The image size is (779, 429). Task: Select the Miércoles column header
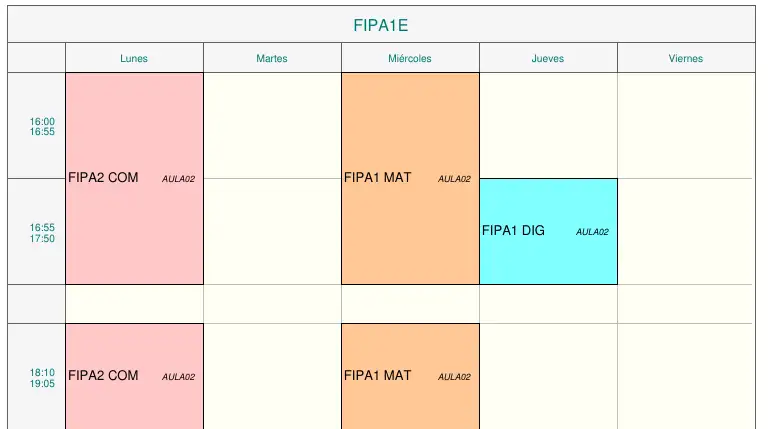coord(410,58)
